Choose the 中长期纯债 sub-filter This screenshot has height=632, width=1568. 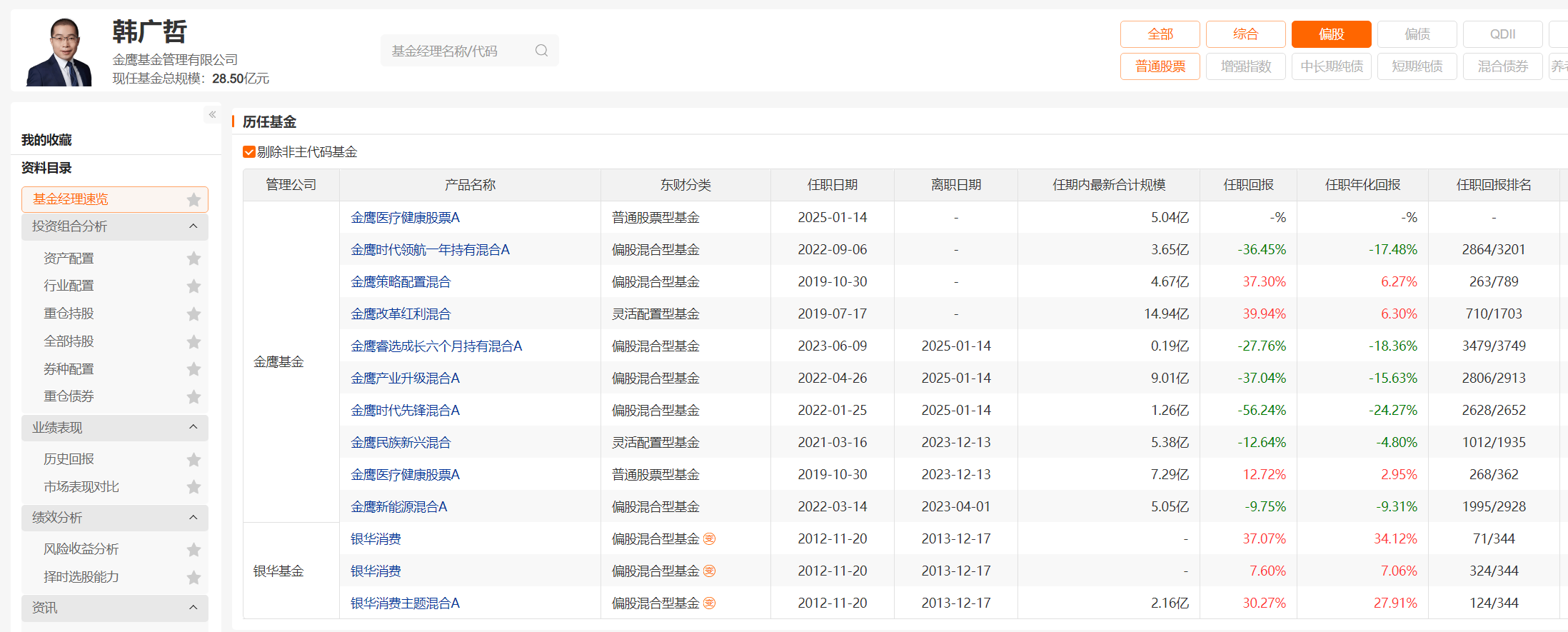tap(1331, 66)
